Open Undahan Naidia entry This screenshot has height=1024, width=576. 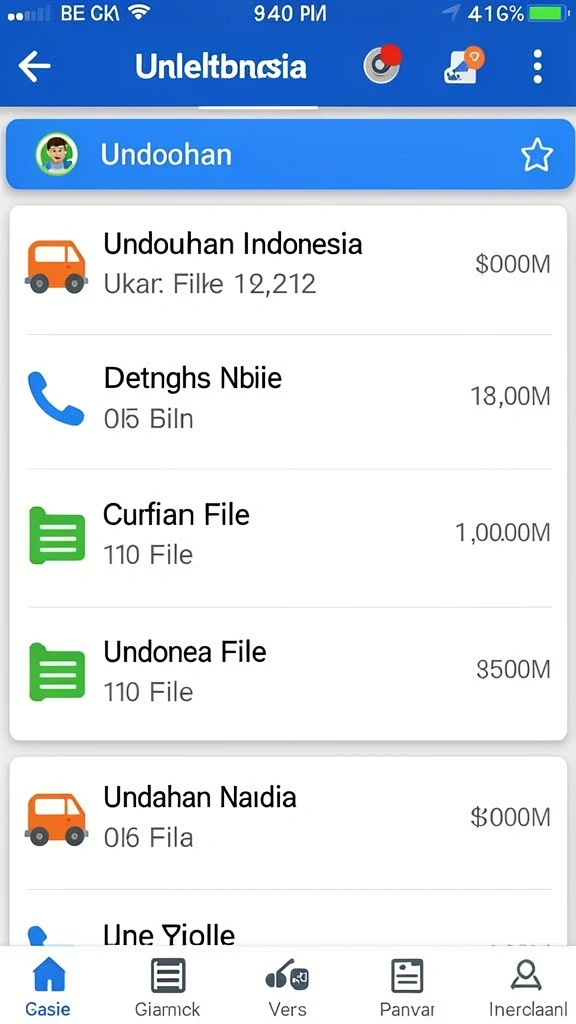(288, 823)
